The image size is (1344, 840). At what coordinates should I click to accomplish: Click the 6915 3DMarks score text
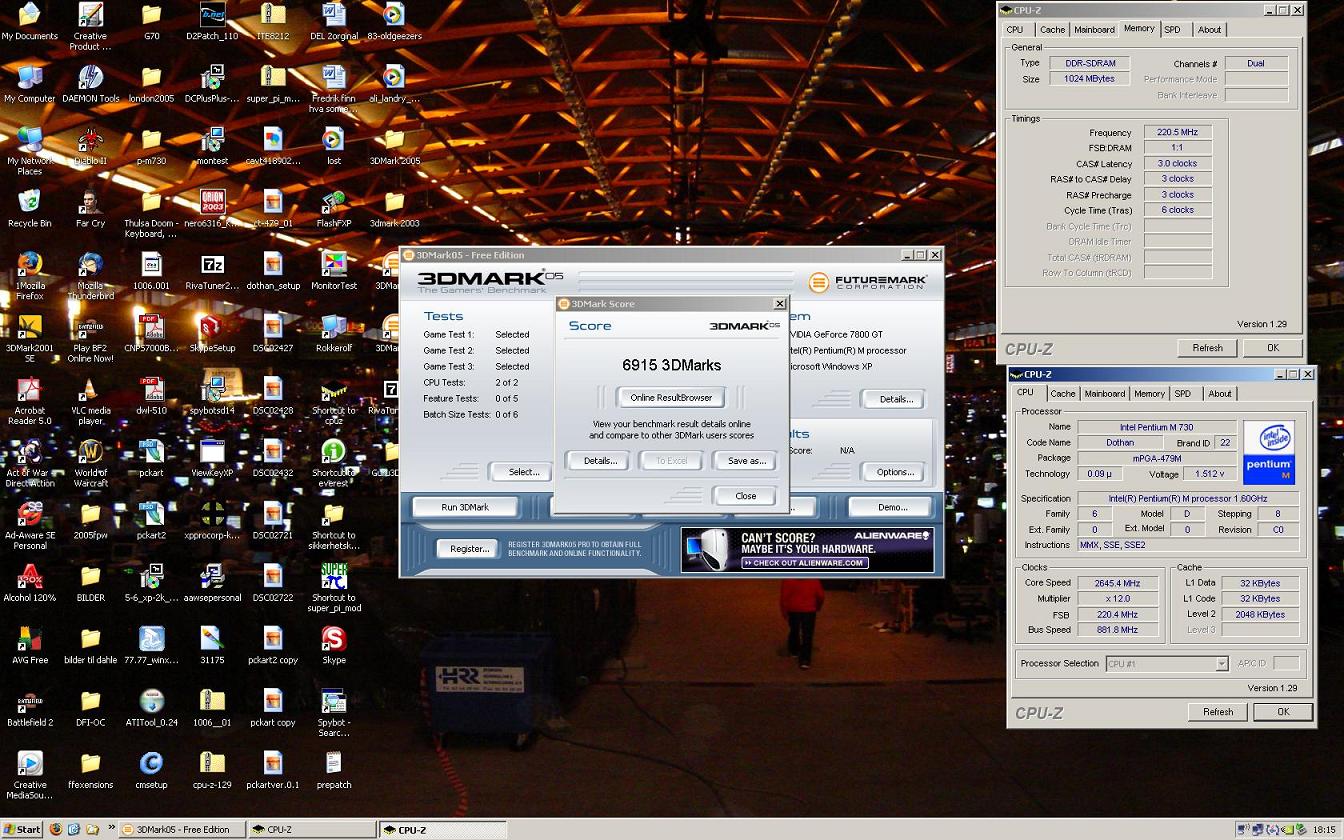click(671, 365)
